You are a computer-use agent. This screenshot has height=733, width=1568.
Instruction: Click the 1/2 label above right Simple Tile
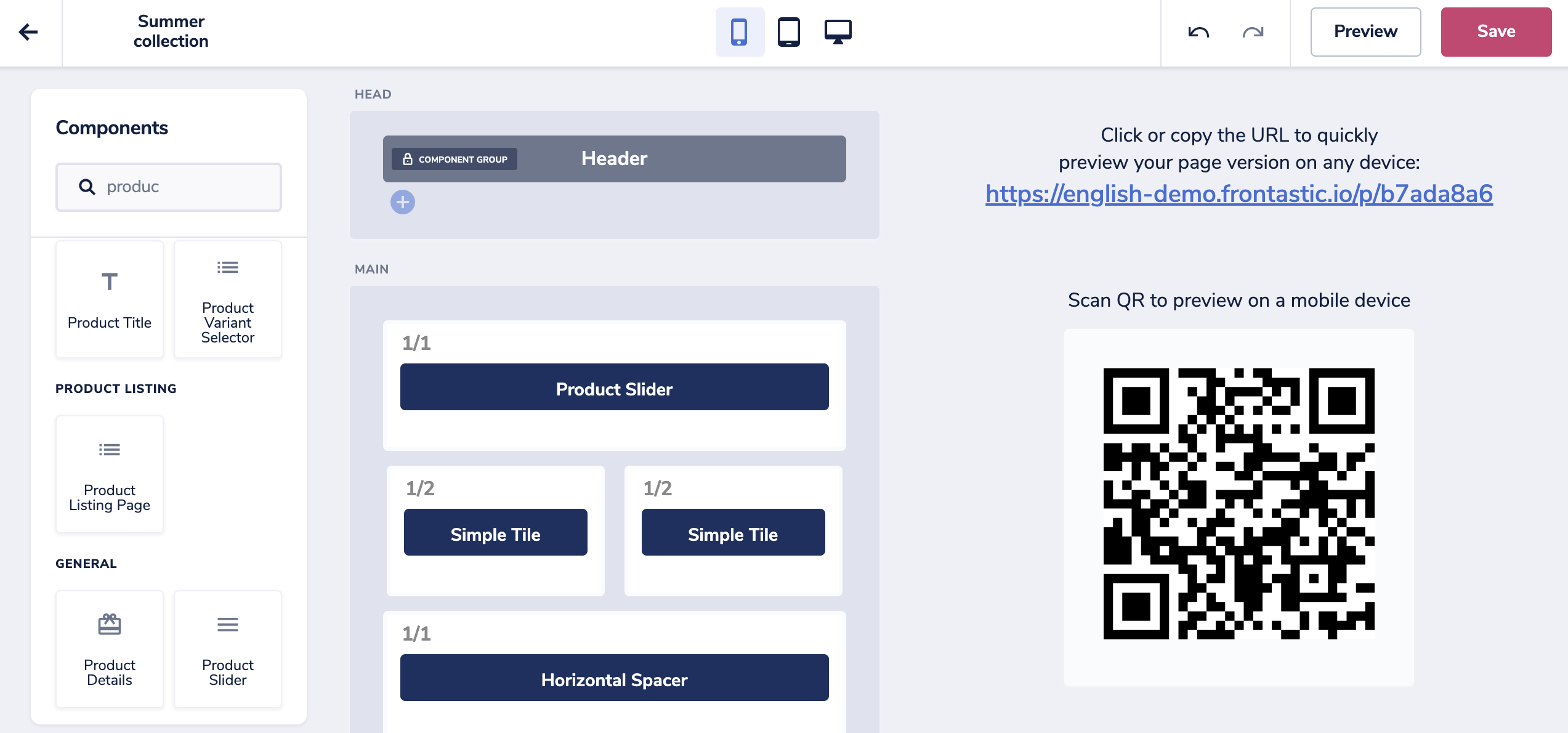tap(658, 488)
